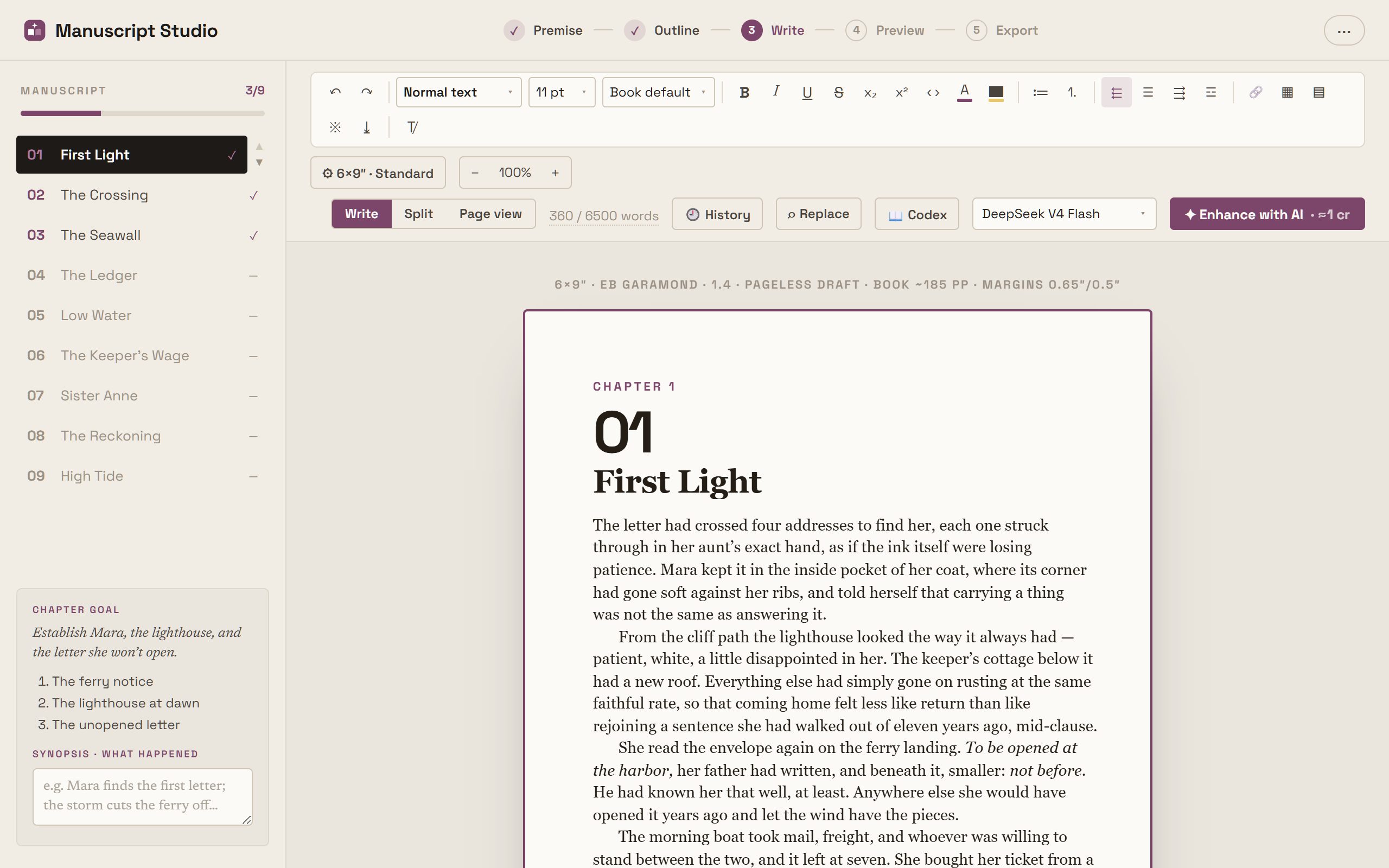Toggle inline code formatting icon
This screenshot has width=1389, height=868.
[933, 92]
